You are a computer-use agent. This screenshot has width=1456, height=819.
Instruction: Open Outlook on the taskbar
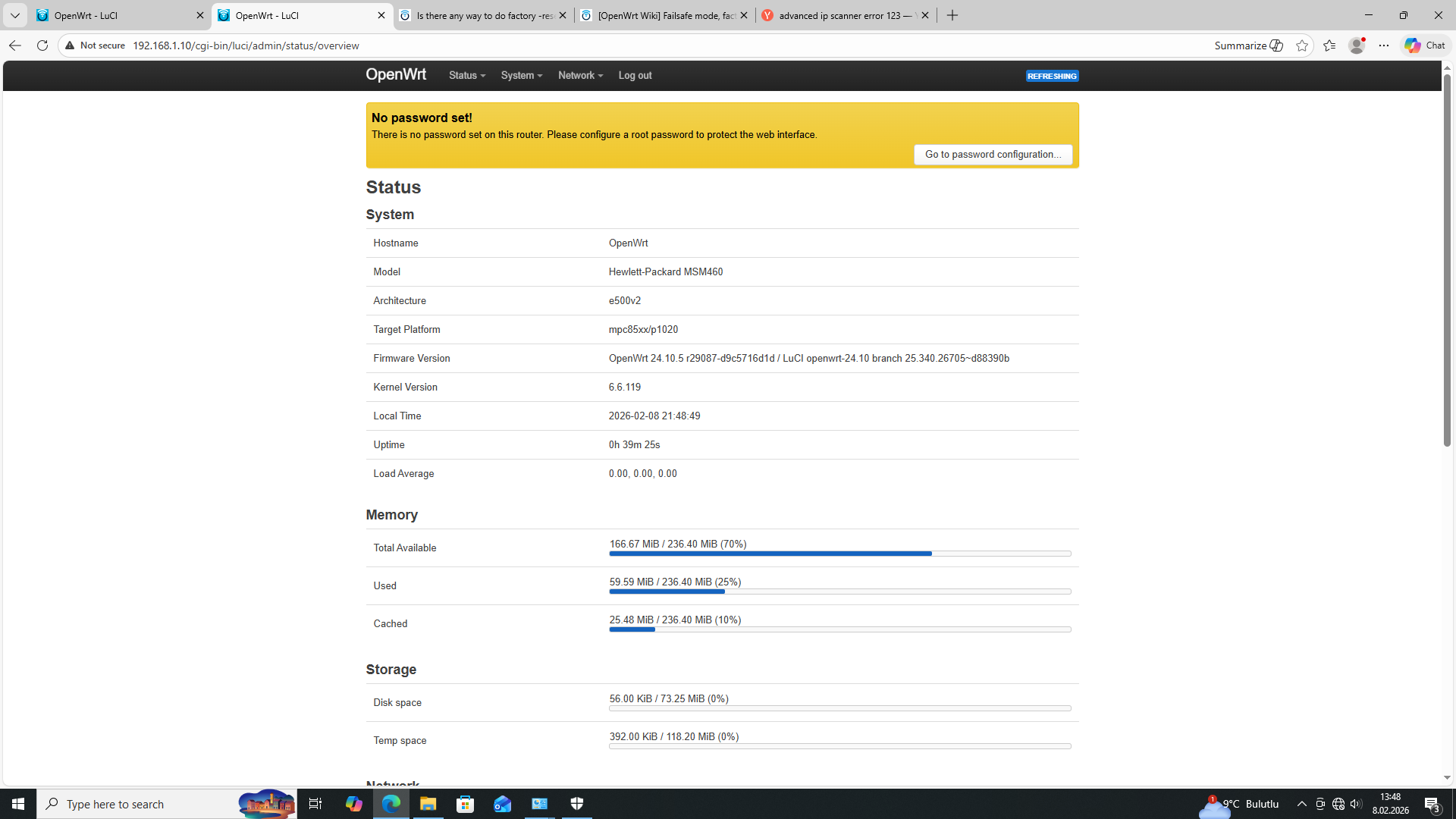coord(502,804)
